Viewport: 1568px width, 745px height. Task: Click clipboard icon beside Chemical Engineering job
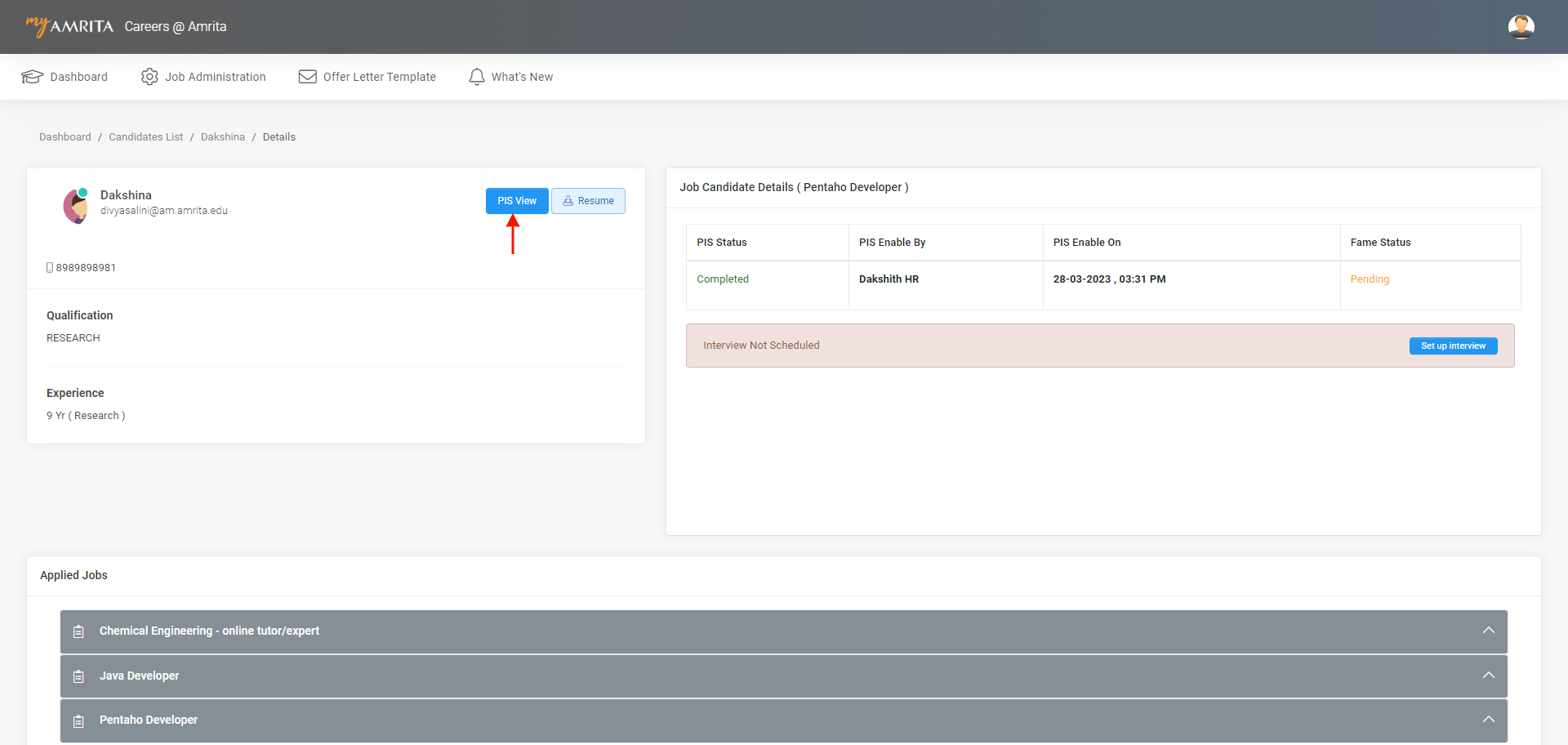[78, 631]
